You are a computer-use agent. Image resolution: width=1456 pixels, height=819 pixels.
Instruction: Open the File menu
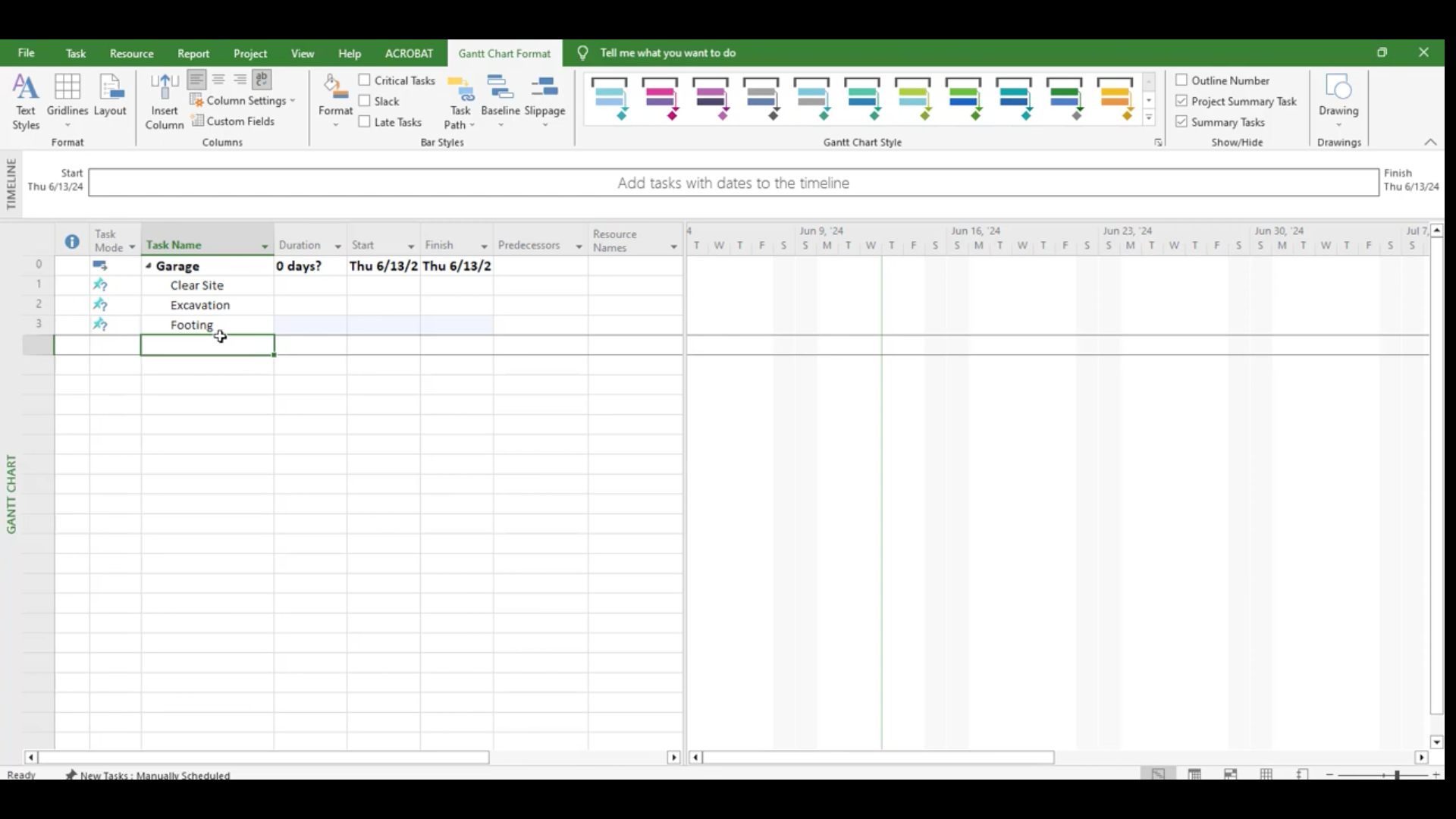[26, 53]
